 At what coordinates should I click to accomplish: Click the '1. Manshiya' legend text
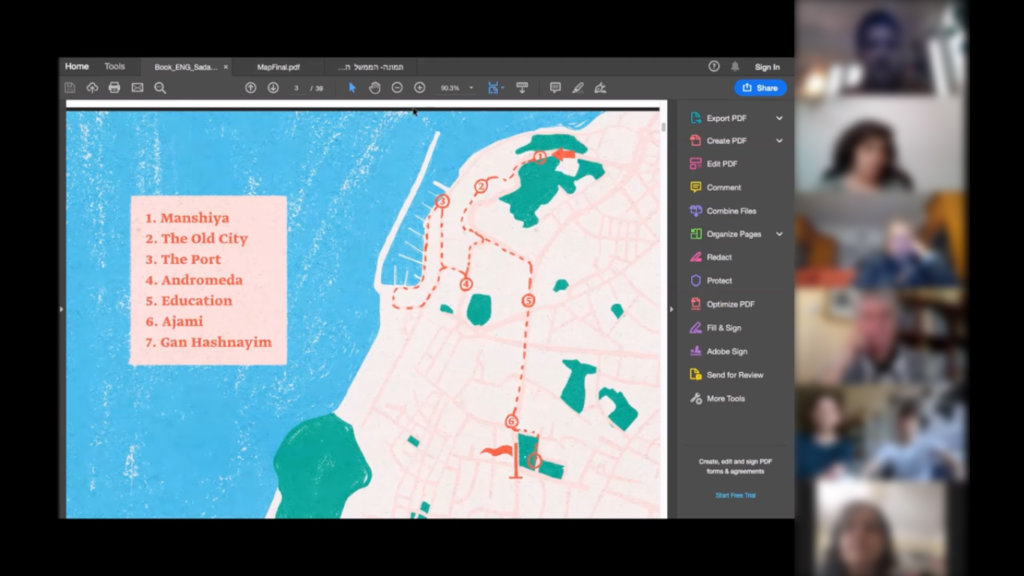point(187,217)
